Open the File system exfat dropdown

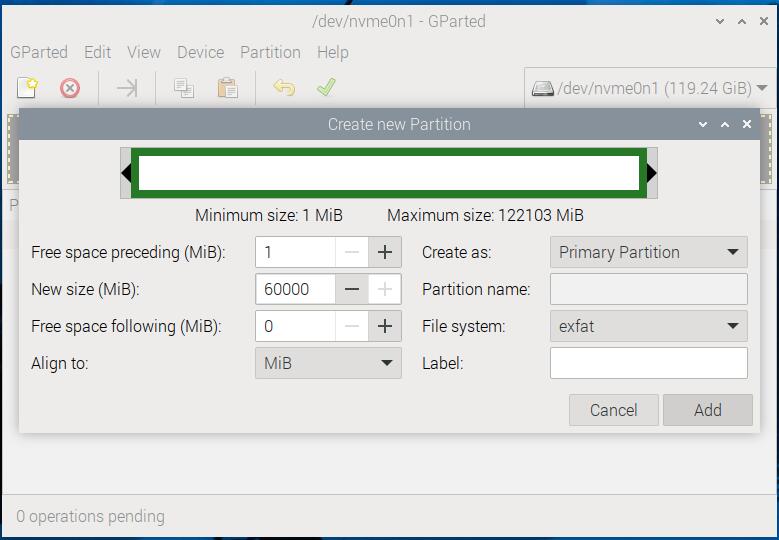tap(648, 326)
